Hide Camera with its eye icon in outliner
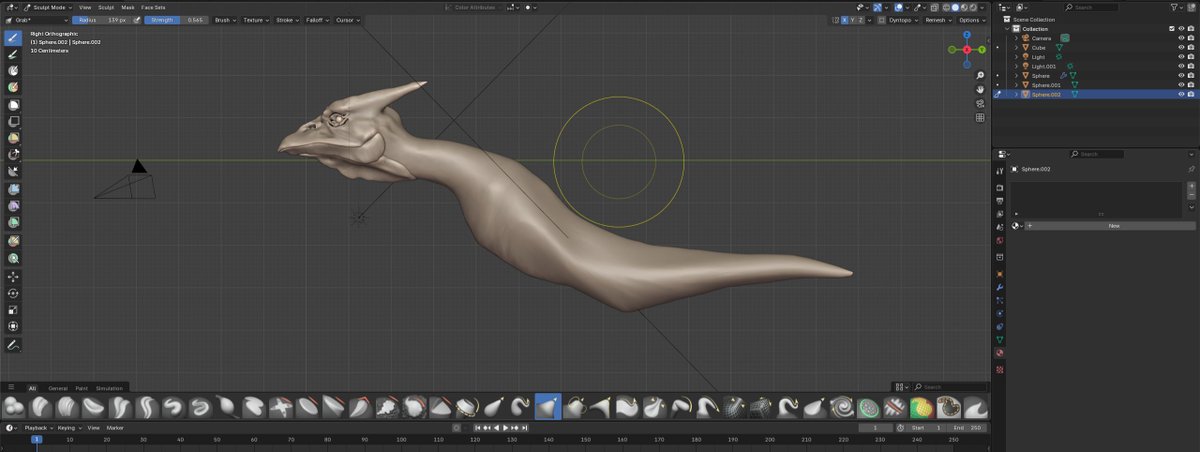The height and width of the screenshot is (452, 1200). (x=1181, y=38)
